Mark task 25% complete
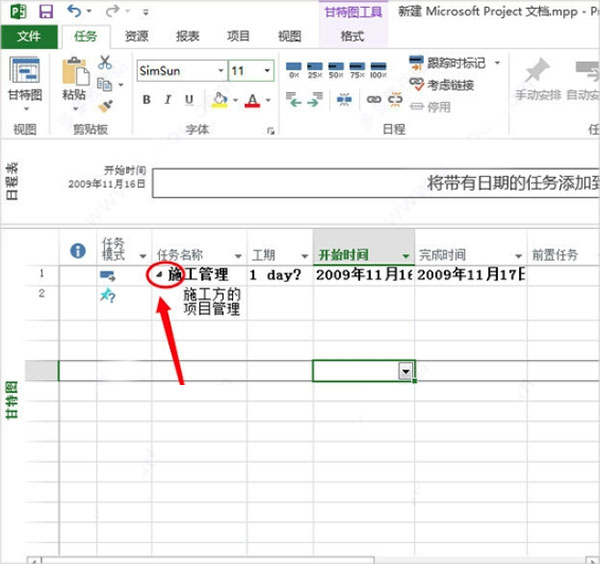 315,70
